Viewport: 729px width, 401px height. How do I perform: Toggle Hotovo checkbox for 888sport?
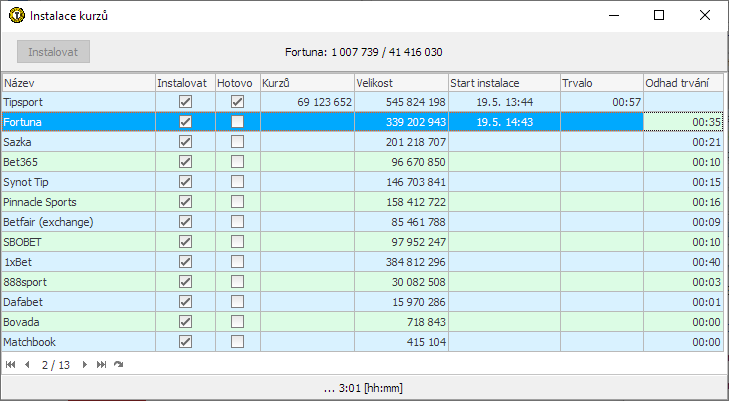pyautogui.click(x=238, y=281)
